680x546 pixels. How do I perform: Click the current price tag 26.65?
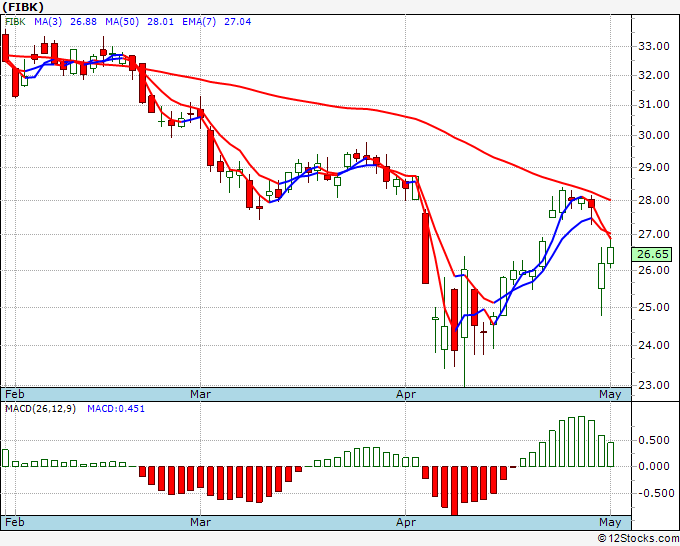pos(652,254)
